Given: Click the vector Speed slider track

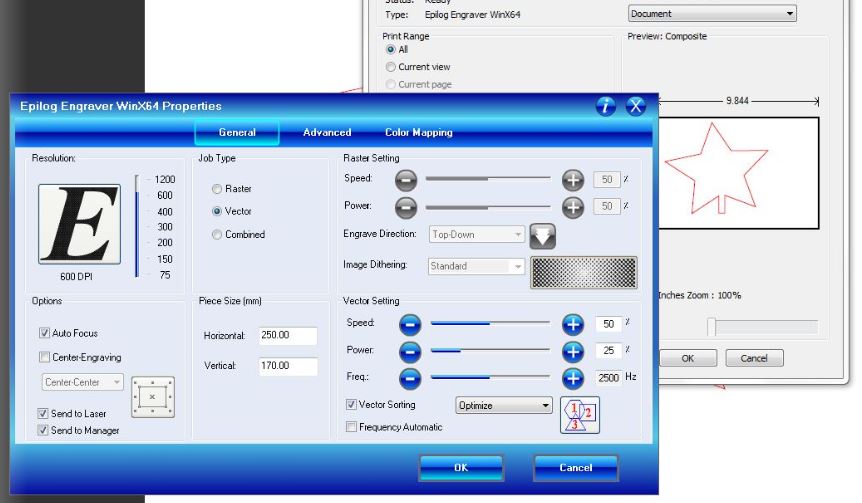Looking at the screenshot, I should tap(490, 323).
